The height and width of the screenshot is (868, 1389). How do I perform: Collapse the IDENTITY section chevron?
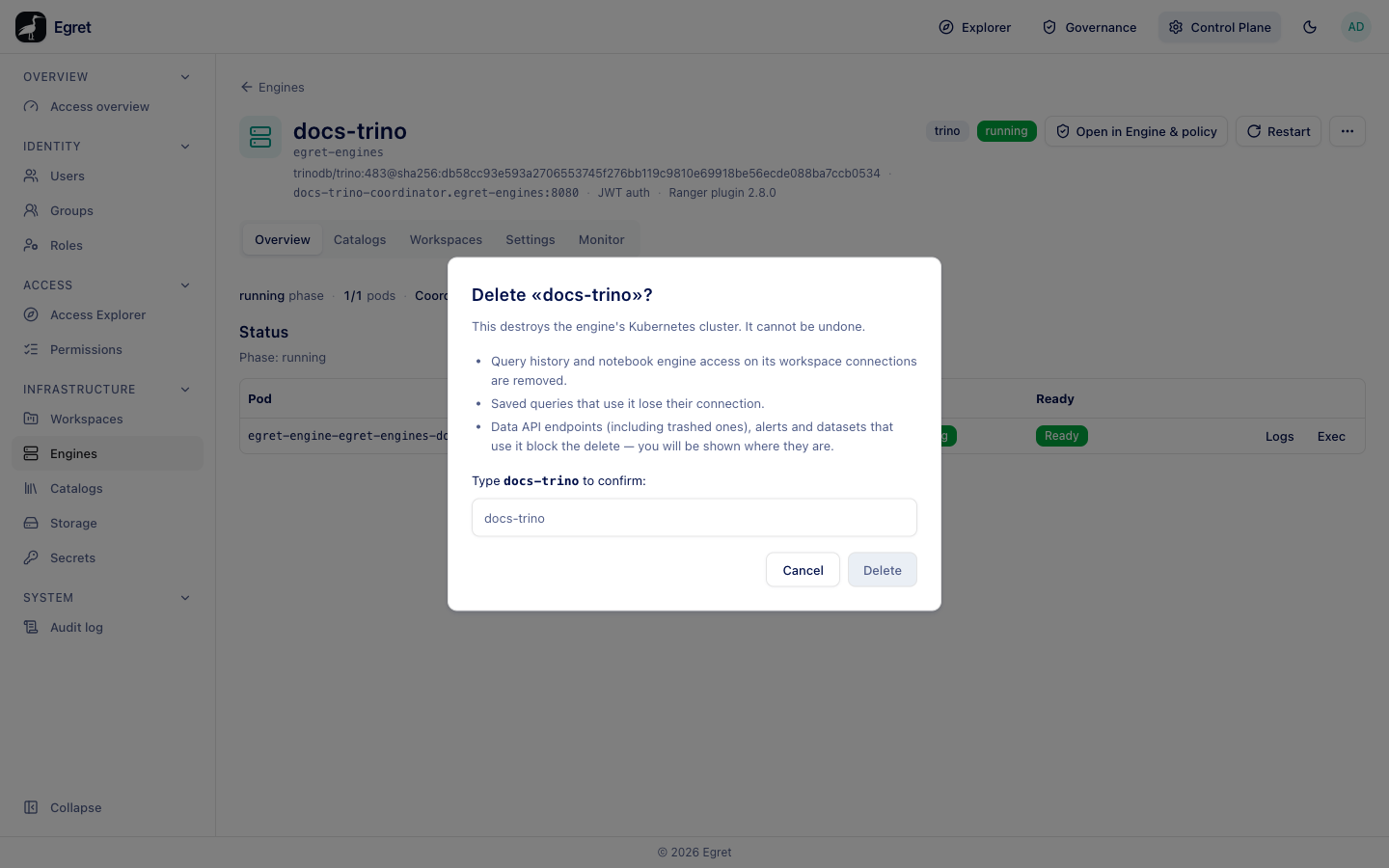tap(185, 147)
